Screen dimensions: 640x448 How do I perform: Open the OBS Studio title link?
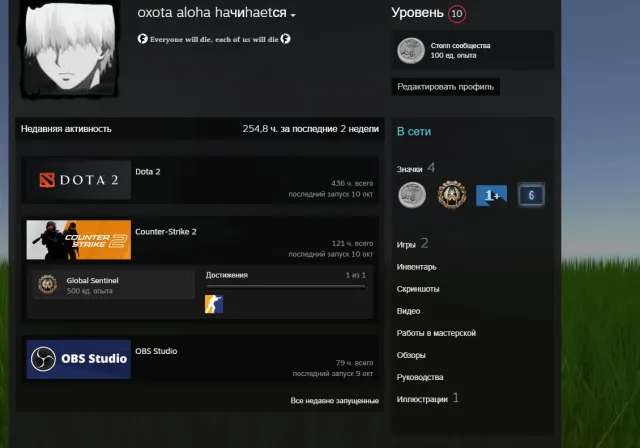point(156,351)
